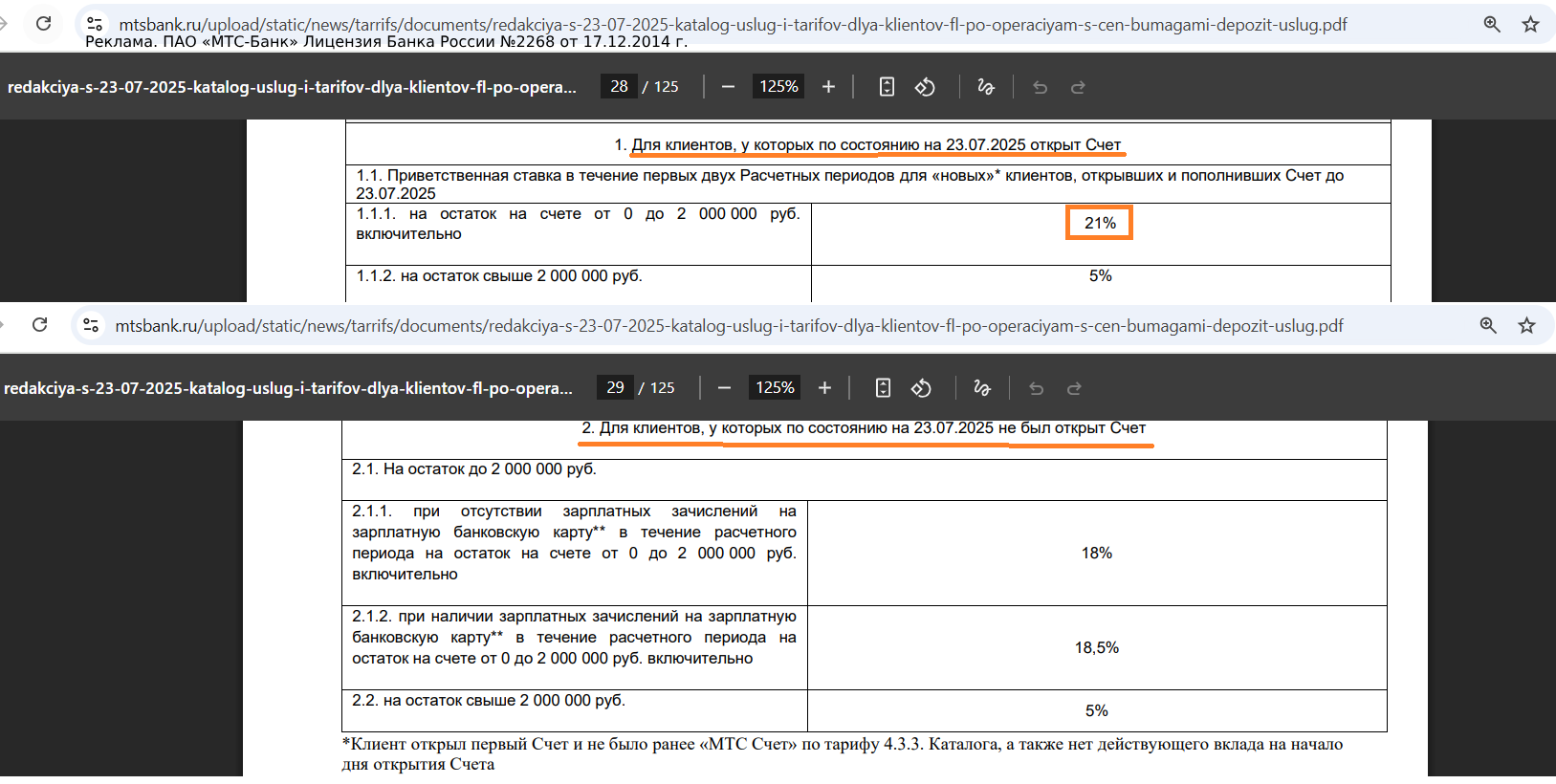
Task: Click row '1.1.2. на остаток свыше 2 000 000 руб.'
Action: point(499,275)
